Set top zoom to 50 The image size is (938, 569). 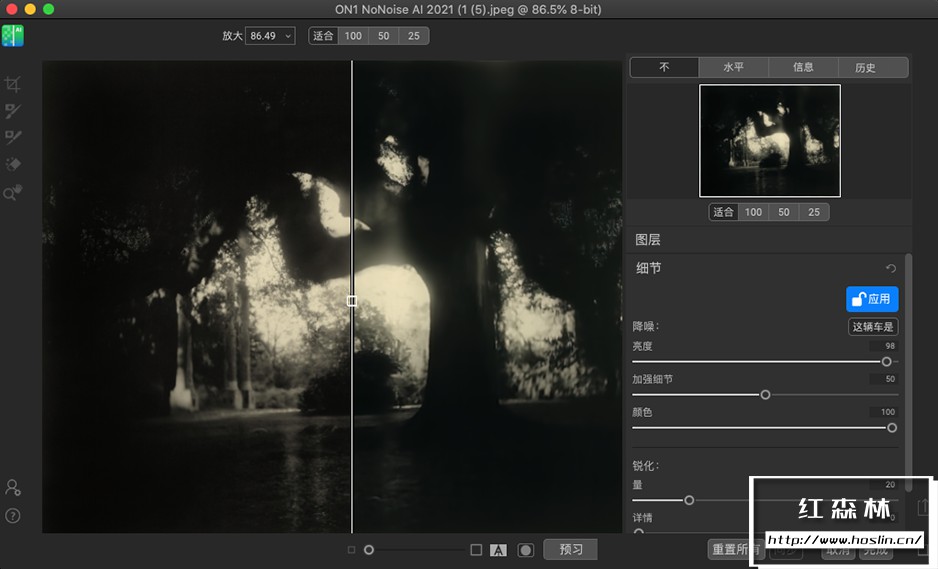(x=383, y=36)
